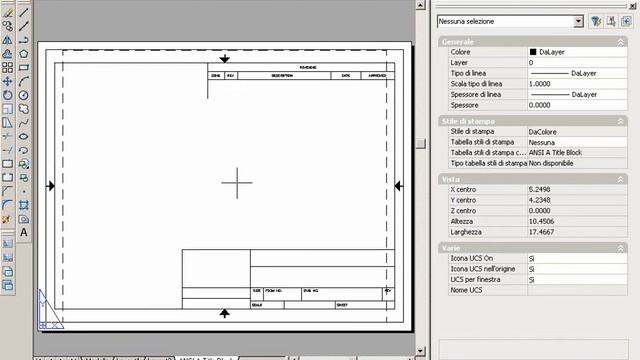Click the drawing scrollbar down arrow

click(x=420, y=351)
